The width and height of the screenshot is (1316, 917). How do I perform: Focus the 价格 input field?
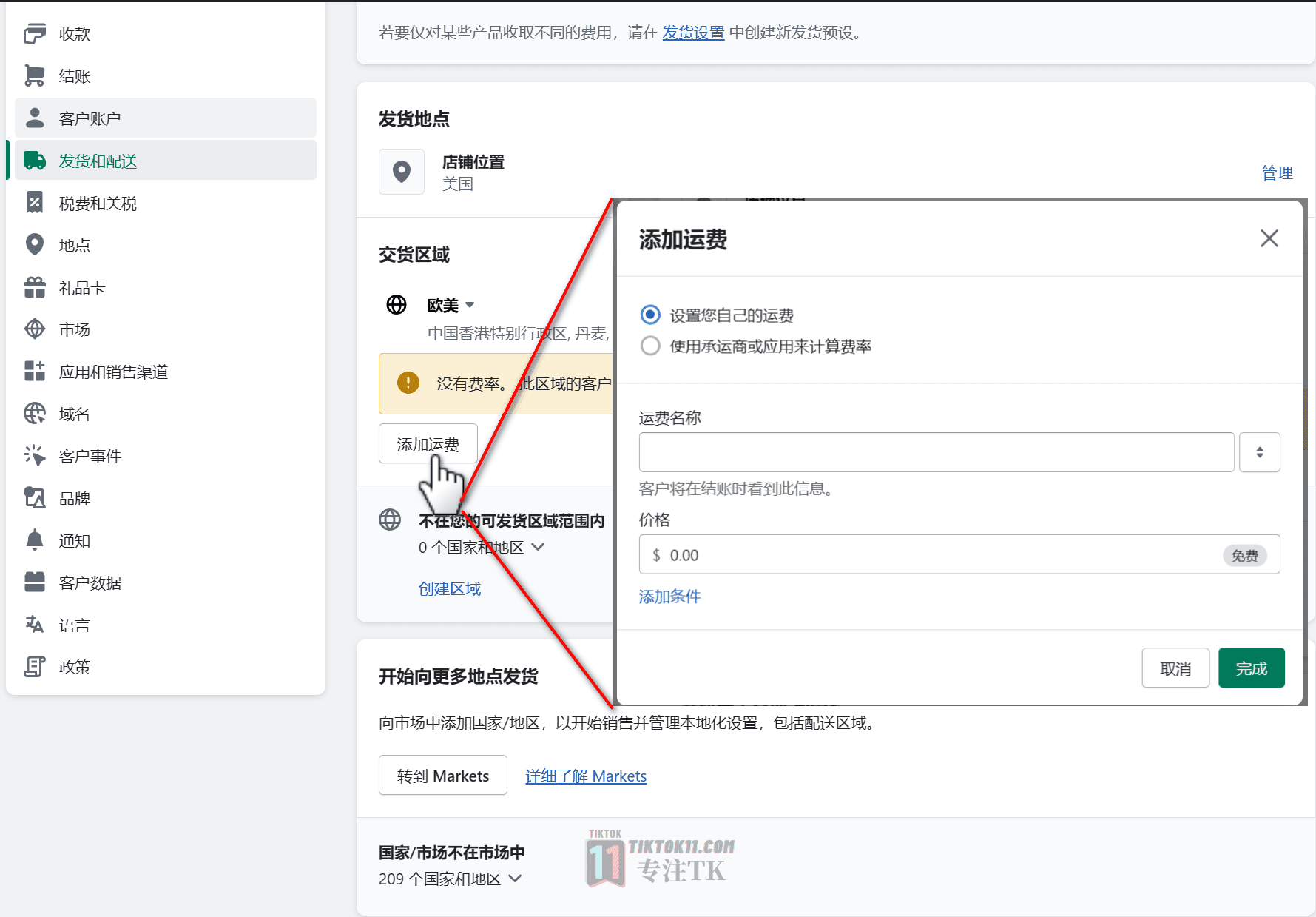tap(959, 554)
